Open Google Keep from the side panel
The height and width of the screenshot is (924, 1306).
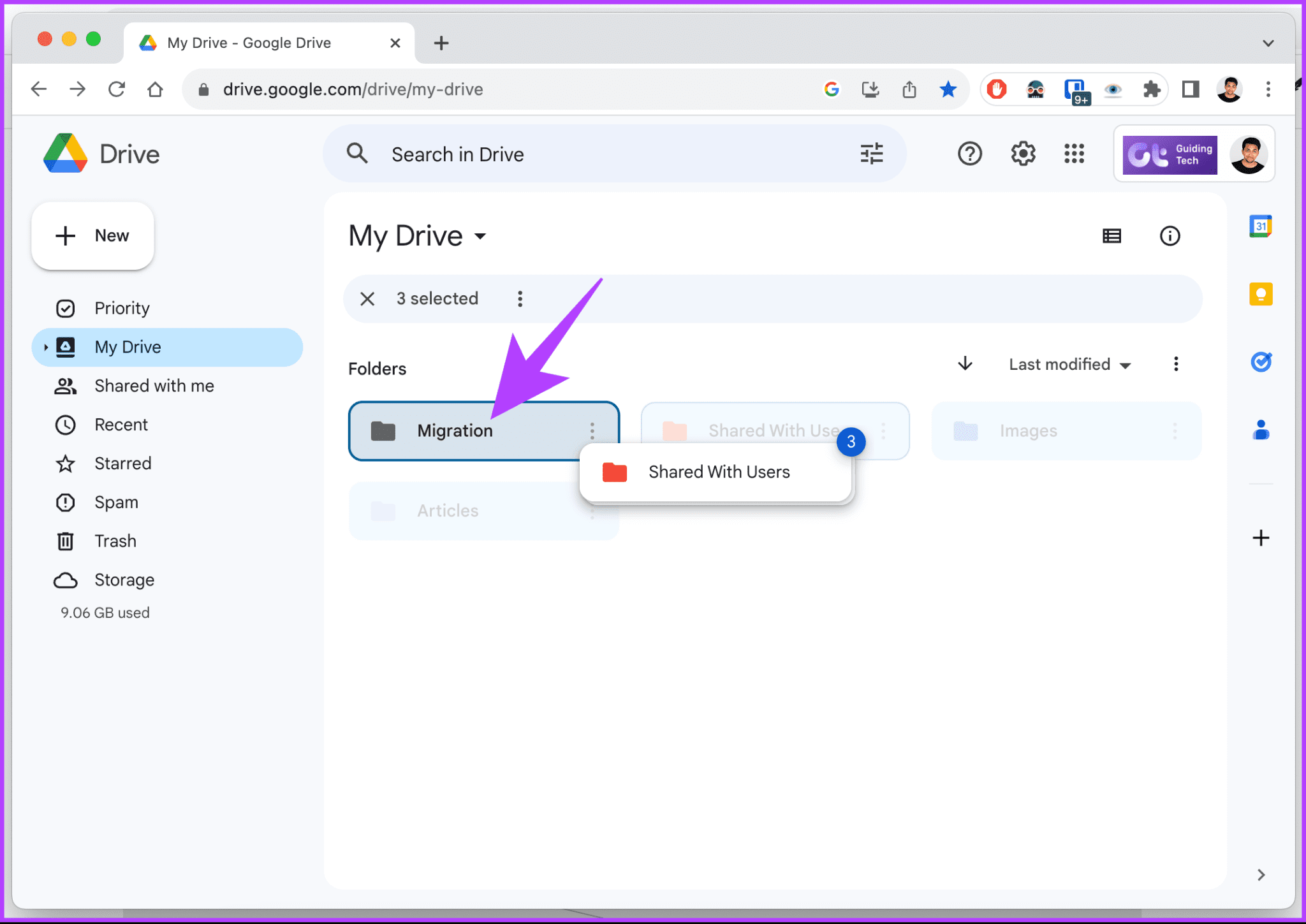(x=1259, y=294)
